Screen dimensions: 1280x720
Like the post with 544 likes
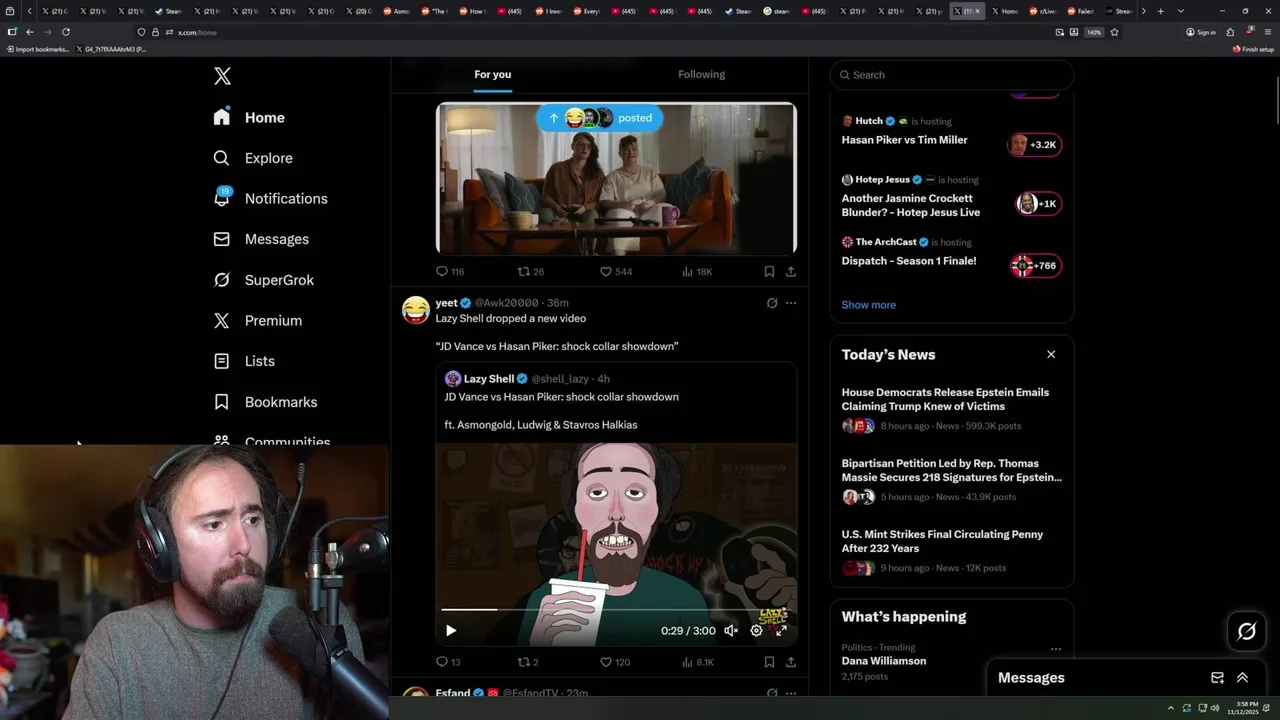coord(616,271)
